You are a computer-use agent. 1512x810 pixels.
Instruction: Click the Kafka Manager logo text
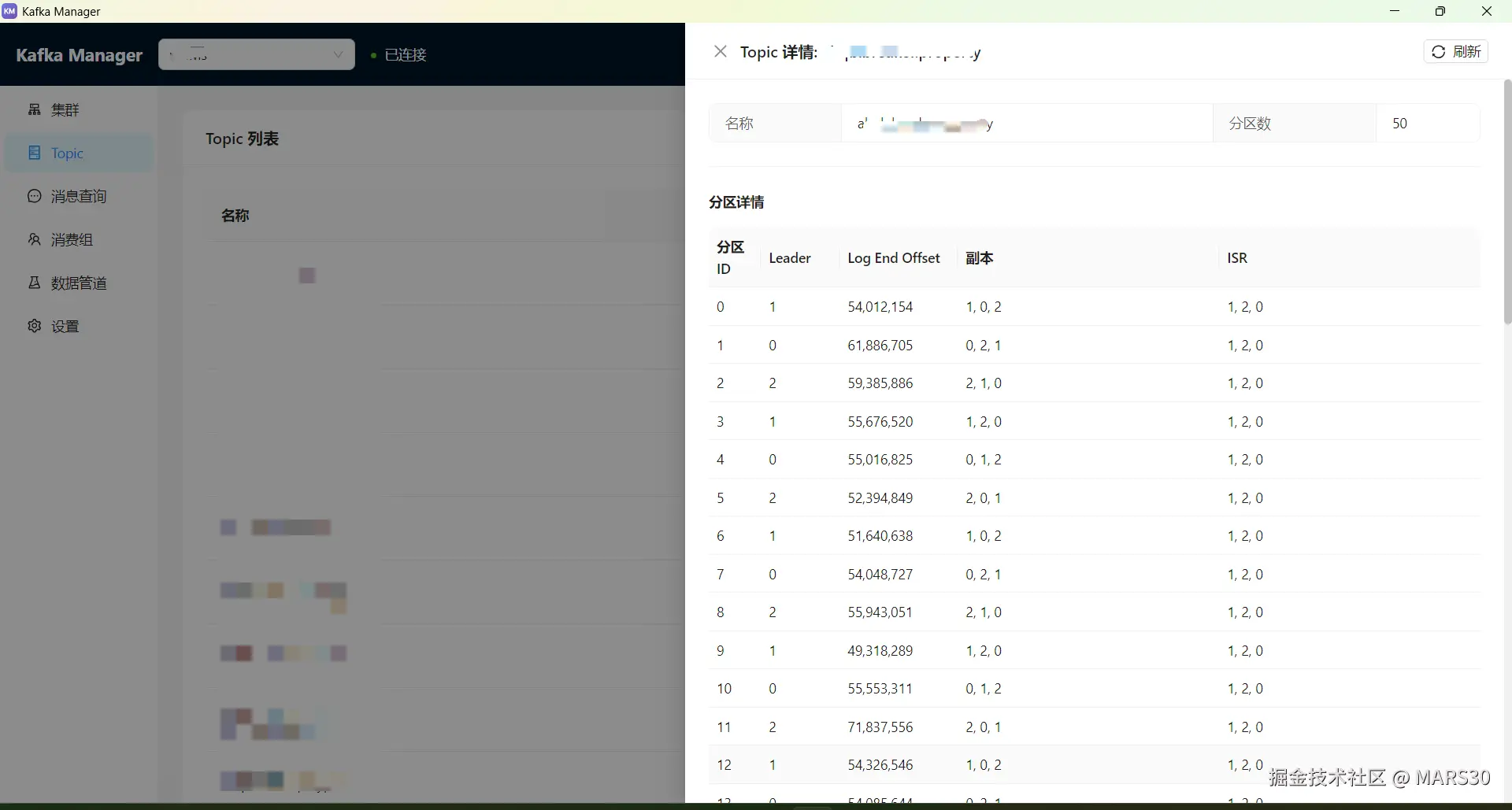(x=80, y=55)
